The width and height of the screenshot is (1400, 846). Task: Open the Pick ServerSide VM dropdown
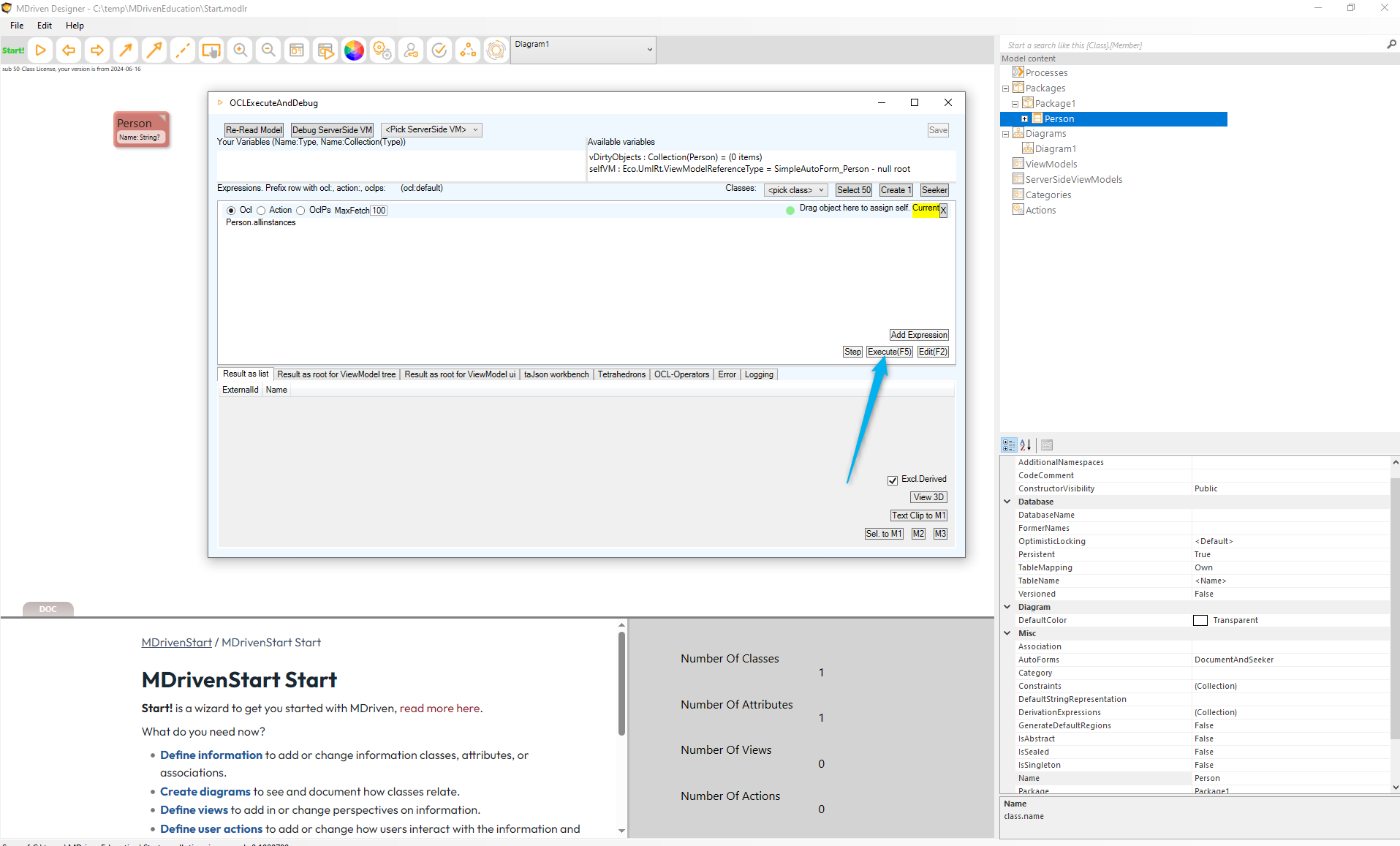pos(431,130)
